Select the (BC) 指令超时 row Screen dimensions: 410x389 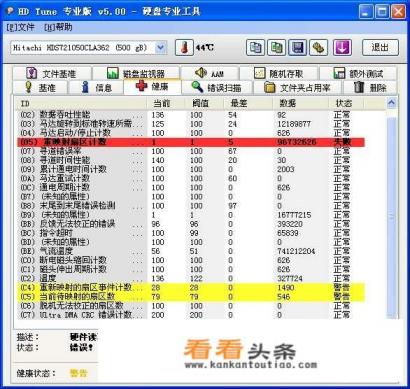tap(191, 233)
